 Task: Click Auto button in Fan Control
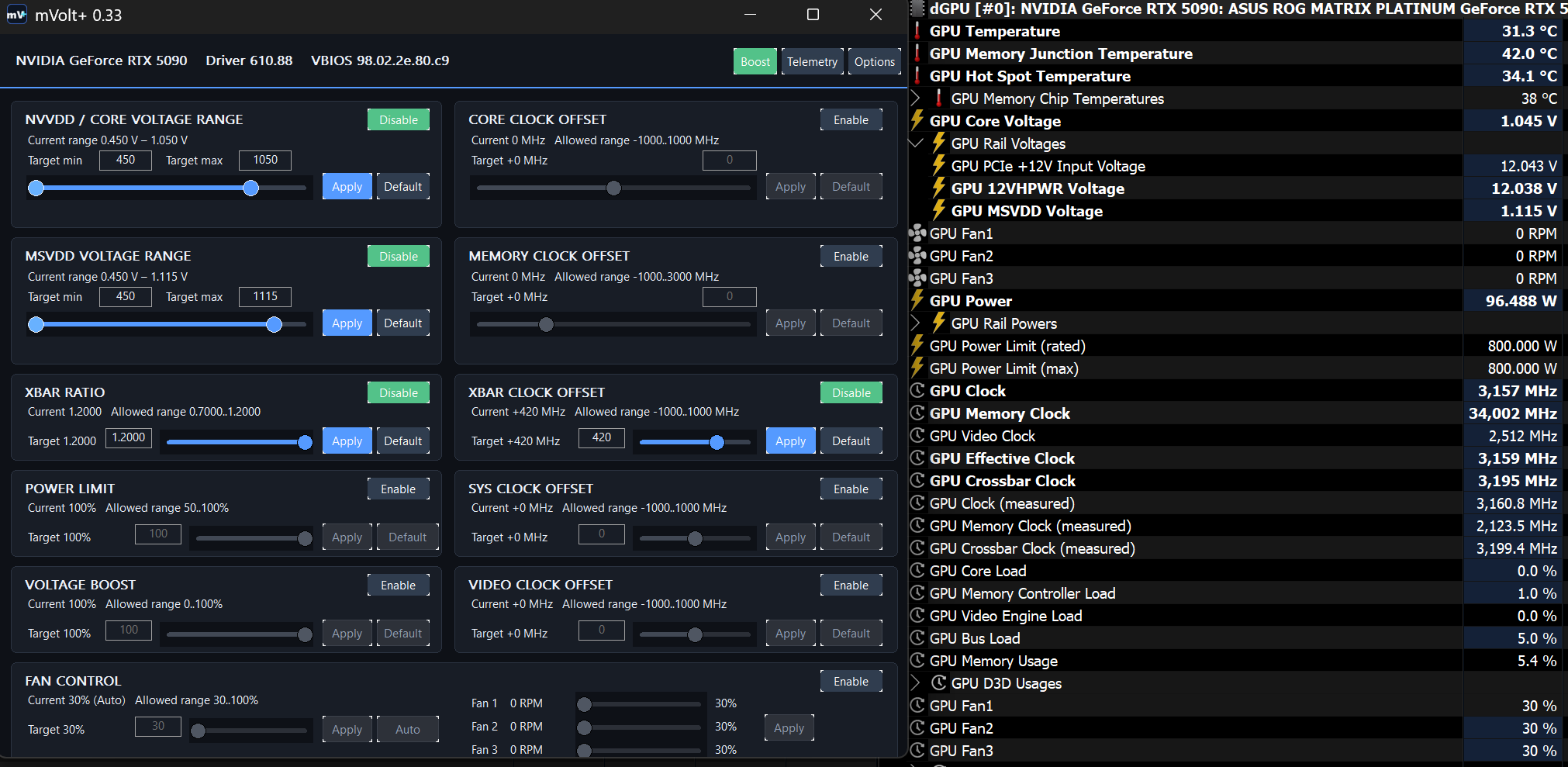[x=408, y=730]
